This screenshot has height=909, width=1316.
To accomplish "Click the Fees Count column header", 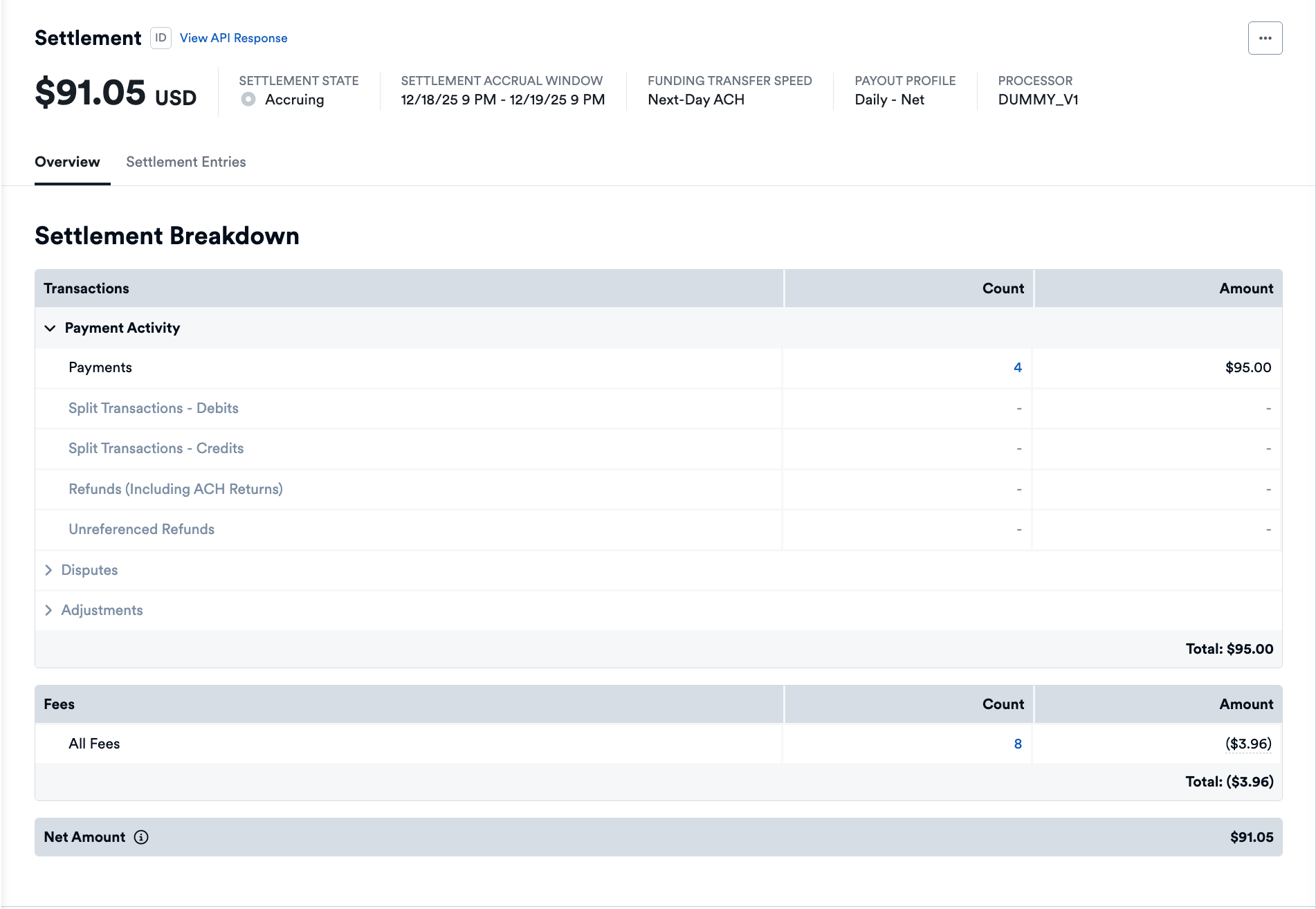I will pos(1003,704).
